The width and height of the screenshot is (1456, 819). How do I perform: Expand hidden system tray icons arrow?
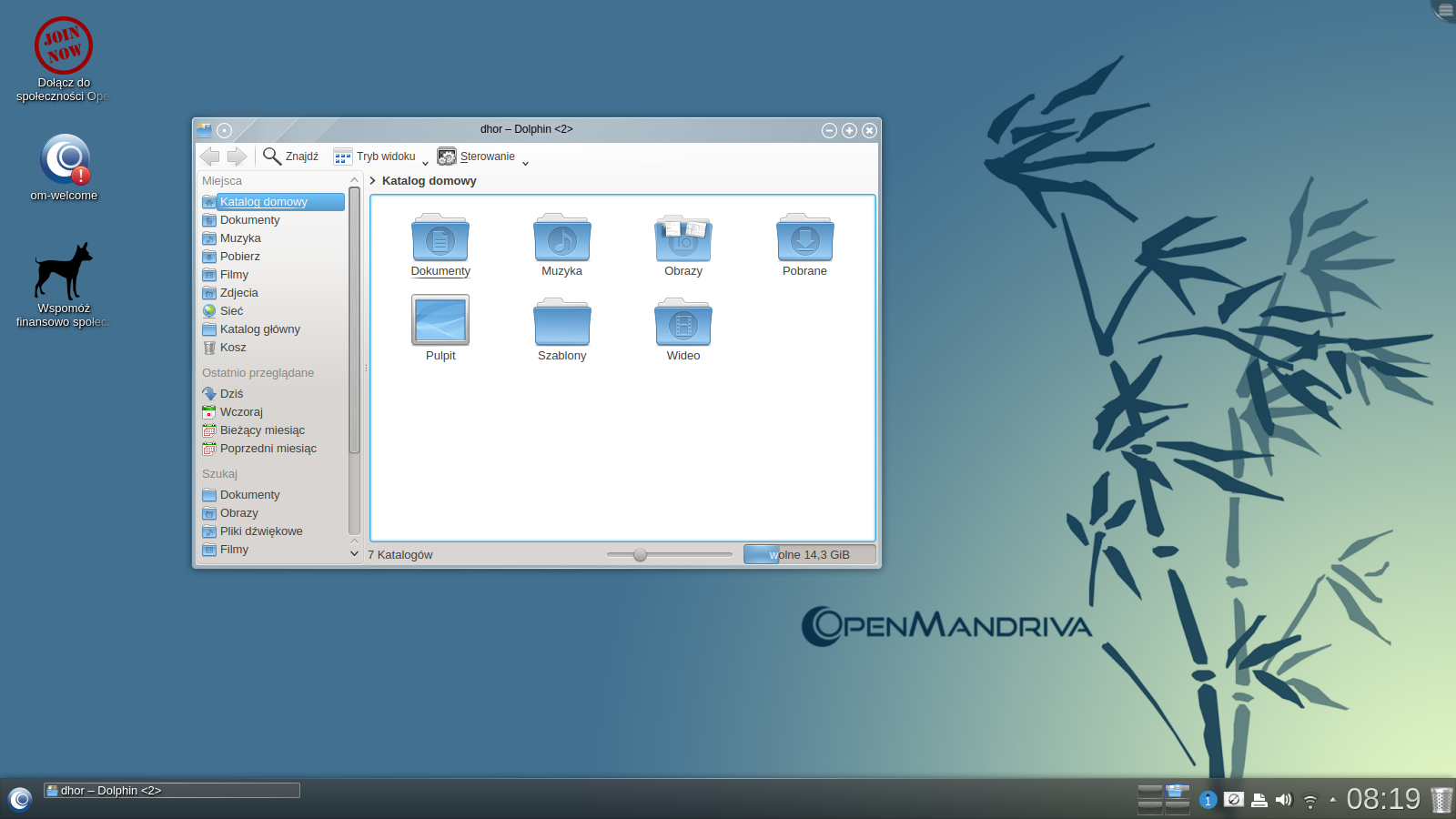1333,800
